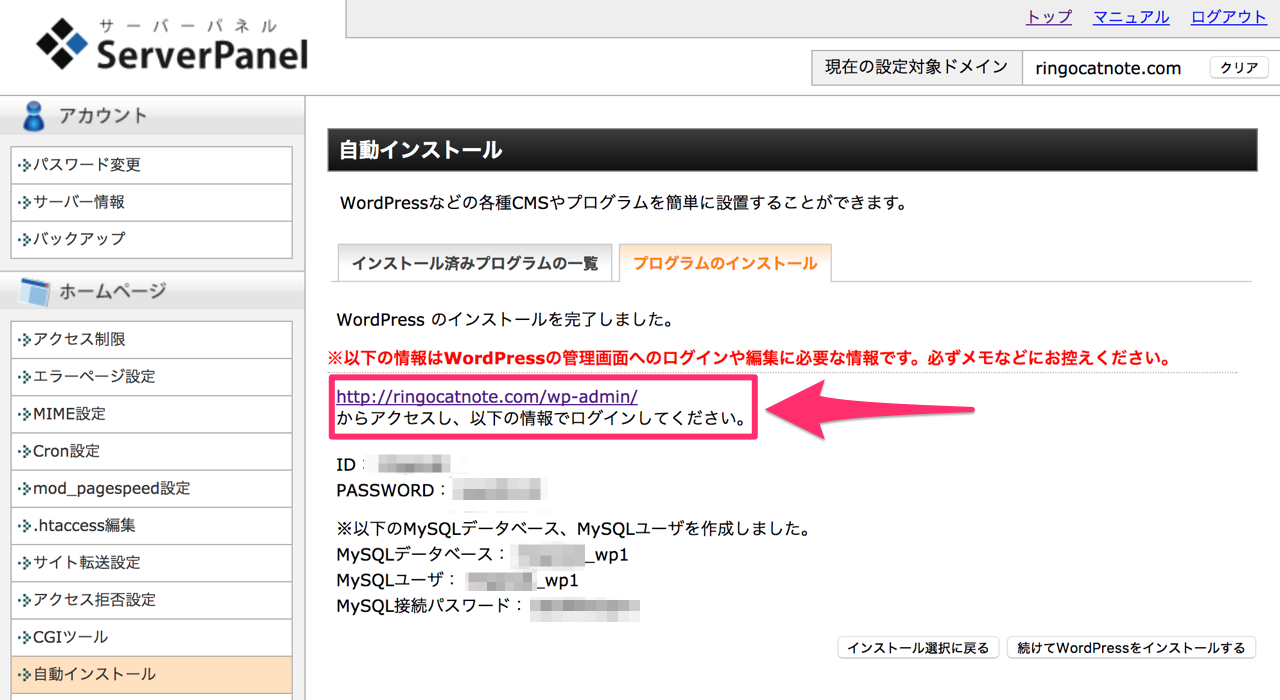Select 自動インストール in sidebar
Viewport: 1280px width, 700px height.
coord(94,674)
